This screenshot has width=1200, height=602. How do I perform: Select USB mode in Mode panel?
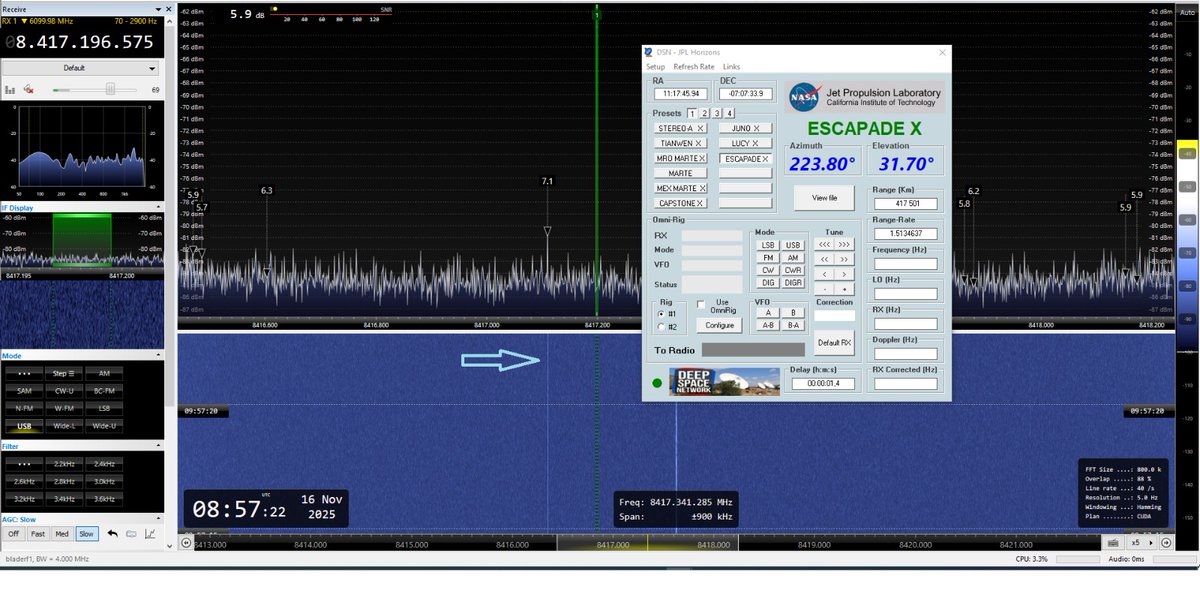(23, 426)
